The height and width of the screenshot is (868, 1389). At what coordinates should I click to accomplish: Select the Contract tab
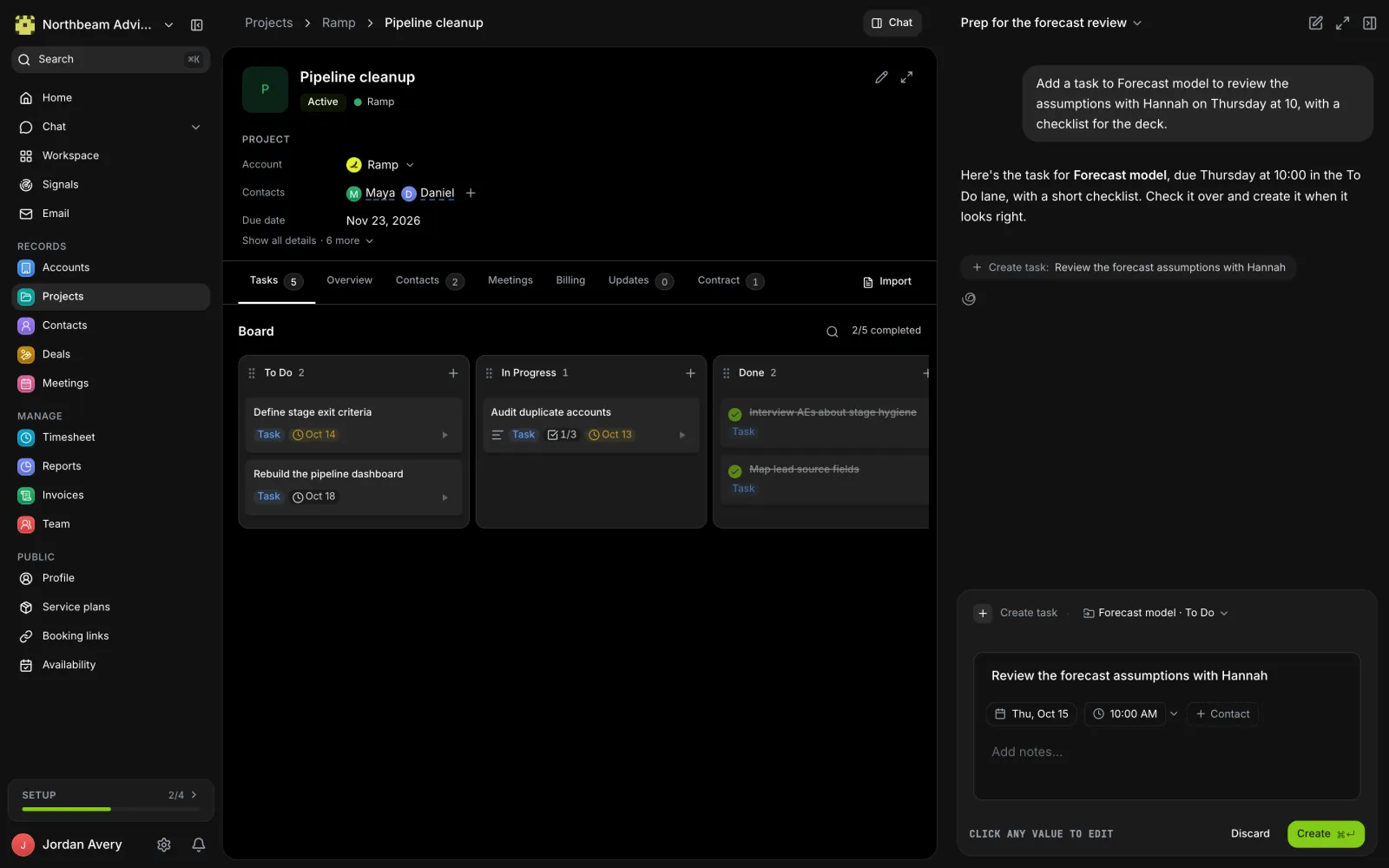[x=730, y=280]
